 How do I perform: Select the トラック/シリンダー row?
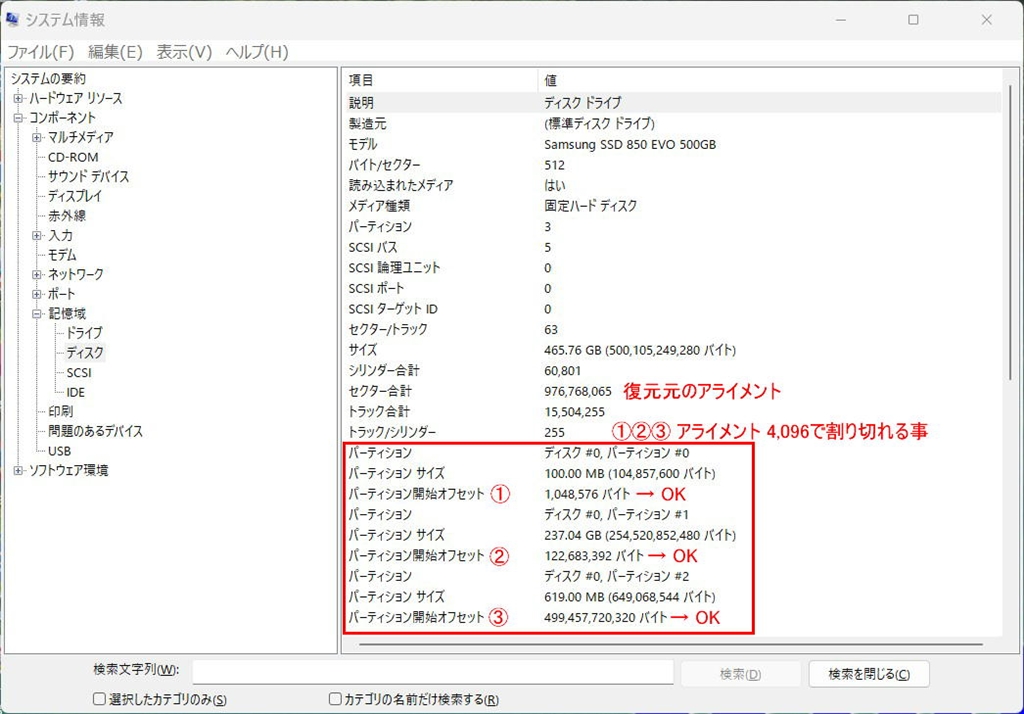(672, 432)
